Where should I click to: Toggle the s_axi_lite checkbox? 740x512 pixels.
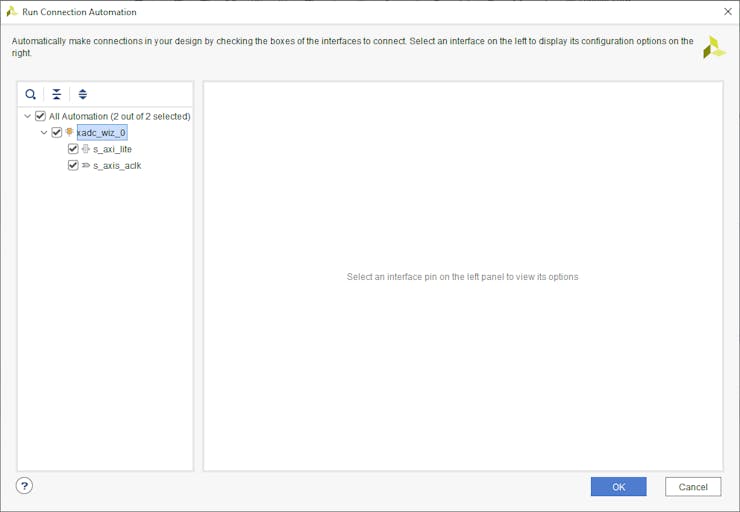tap(73, 149)
